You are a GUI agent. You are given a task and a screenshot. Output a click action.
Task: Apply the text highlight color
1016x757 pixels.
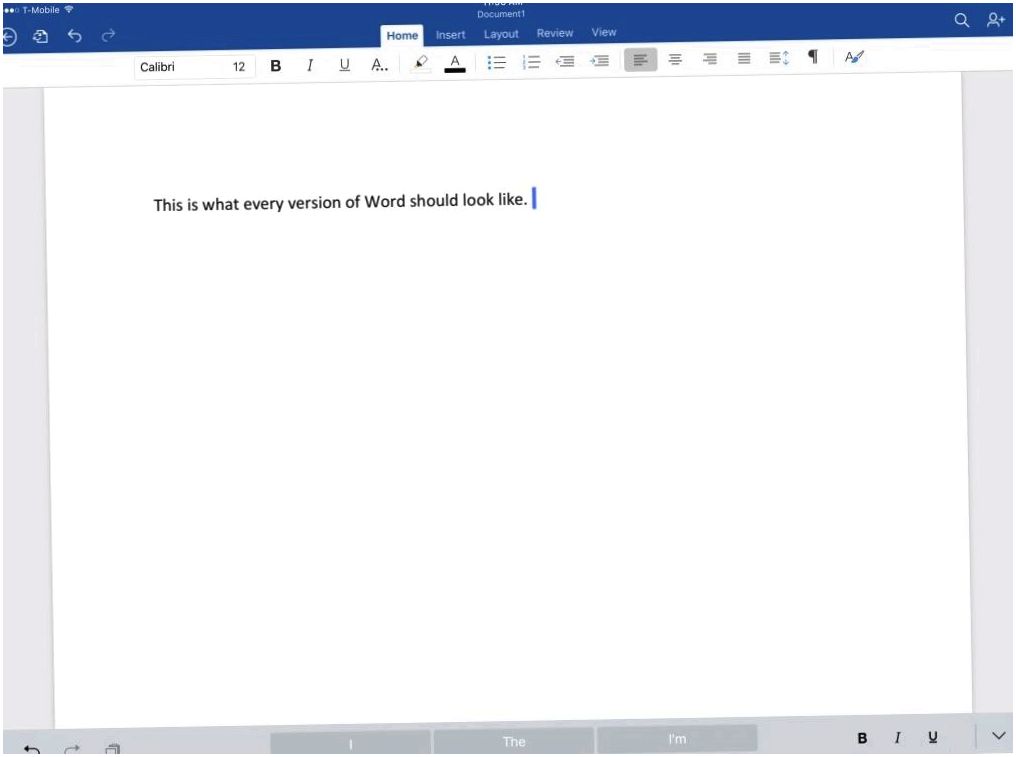tap(421, 63)
